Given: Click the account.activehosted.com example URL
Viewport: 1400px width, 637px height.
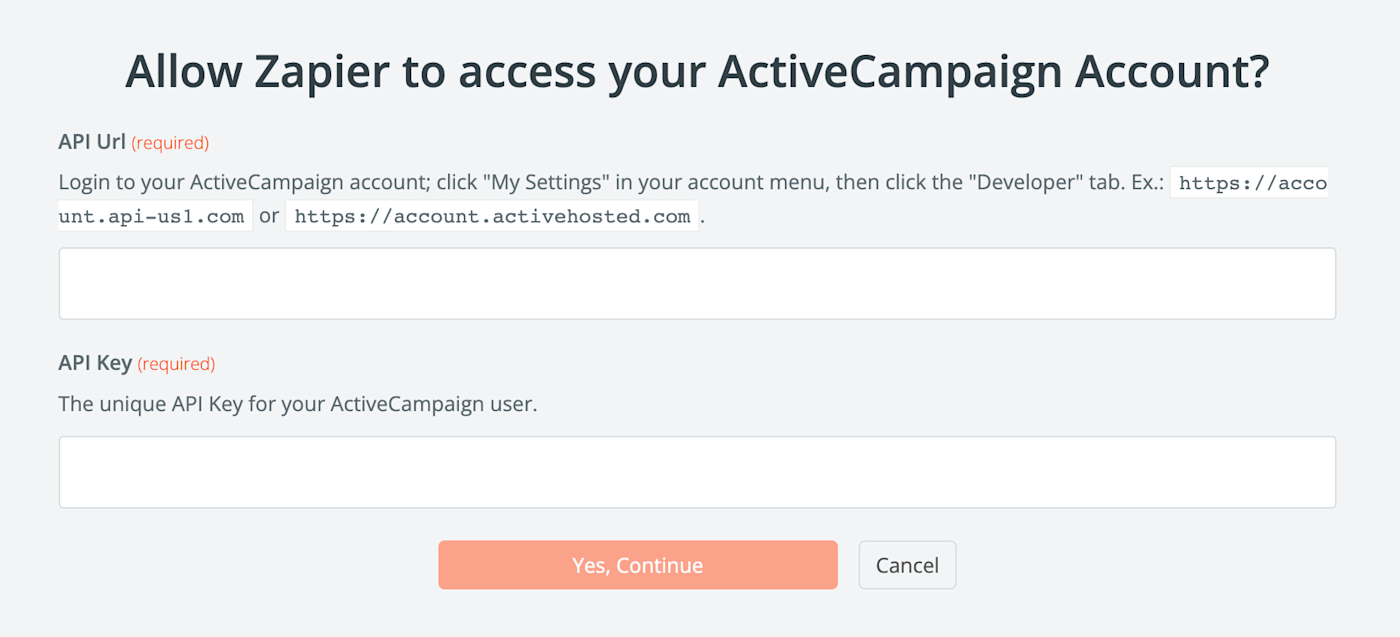Looking at the screenshot, I should point(492,216).
